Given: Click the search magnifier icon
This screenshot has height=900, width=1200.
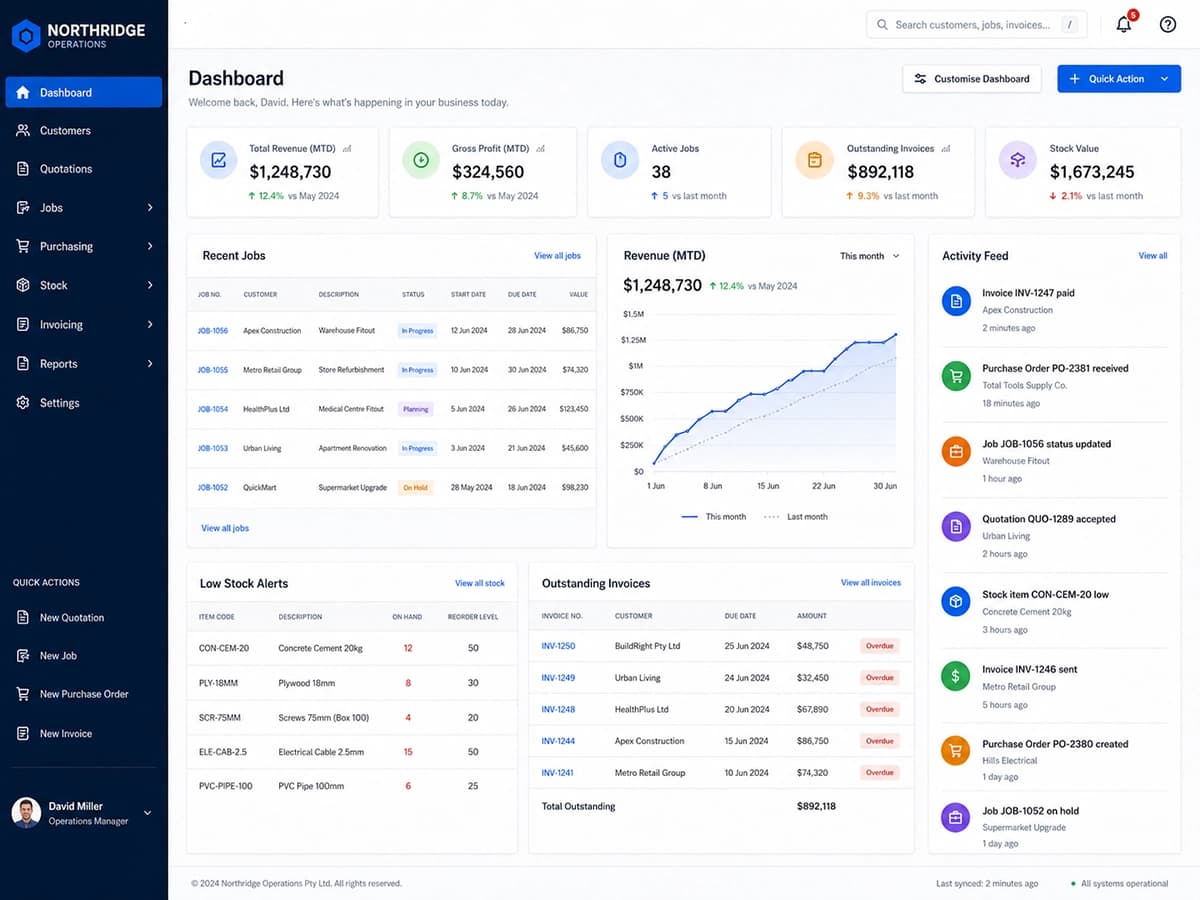Looking at the screenshot, I should [x=882, y=25].
